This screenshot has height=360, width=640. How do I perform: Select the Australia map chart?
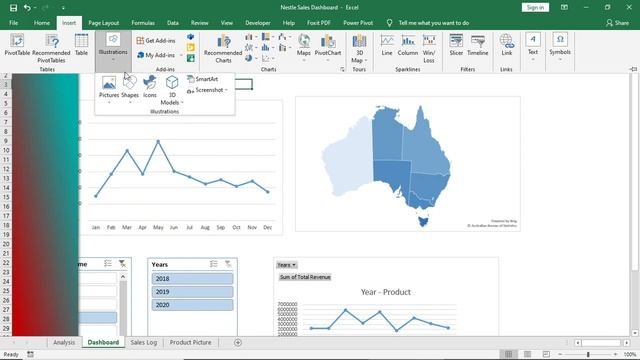click(408, 164)
